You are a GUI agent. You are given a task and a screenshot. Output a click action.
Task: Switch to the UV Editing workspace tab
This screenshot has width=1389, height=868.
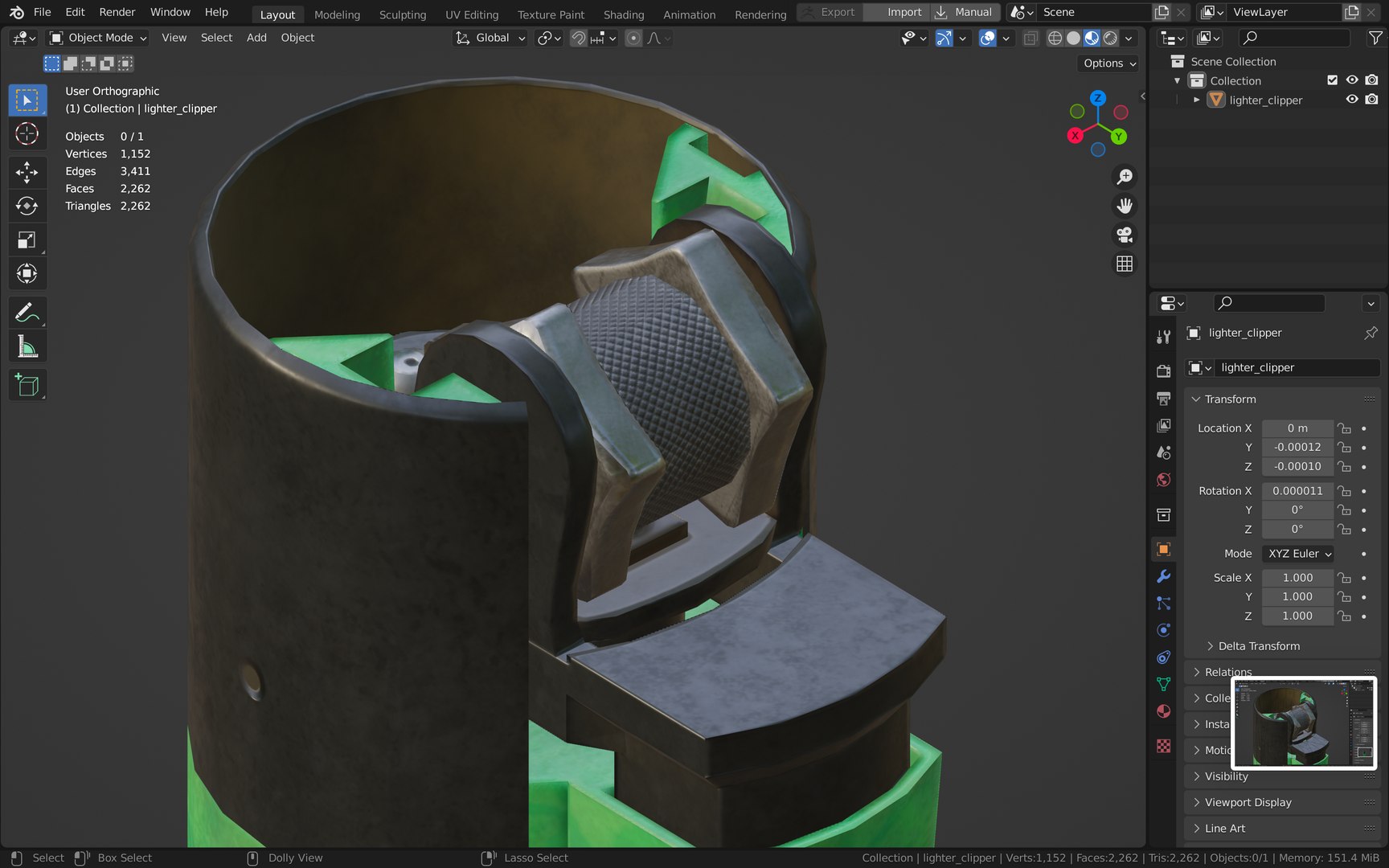click(472, 14)
